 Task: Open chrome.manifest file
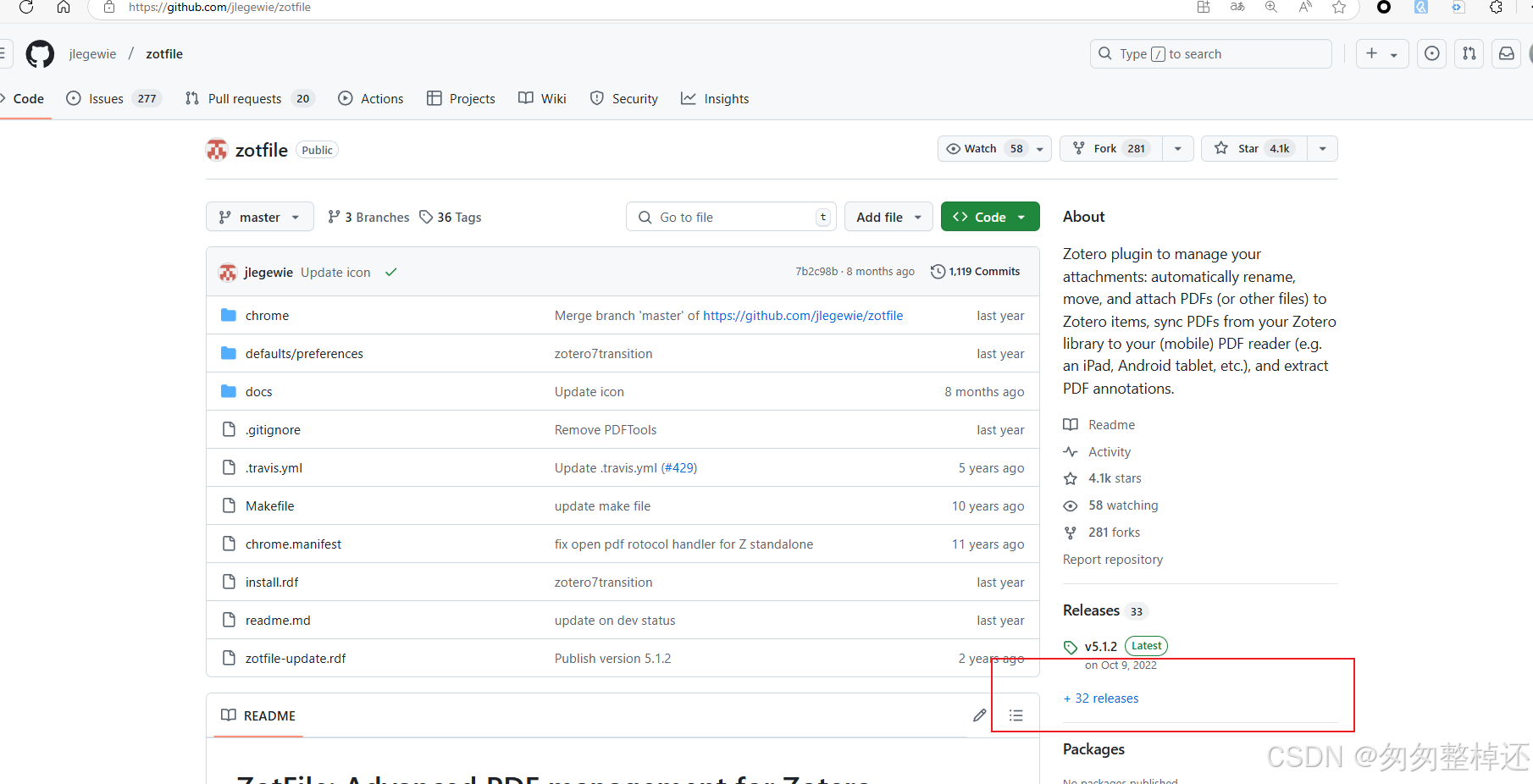point(293,544)
